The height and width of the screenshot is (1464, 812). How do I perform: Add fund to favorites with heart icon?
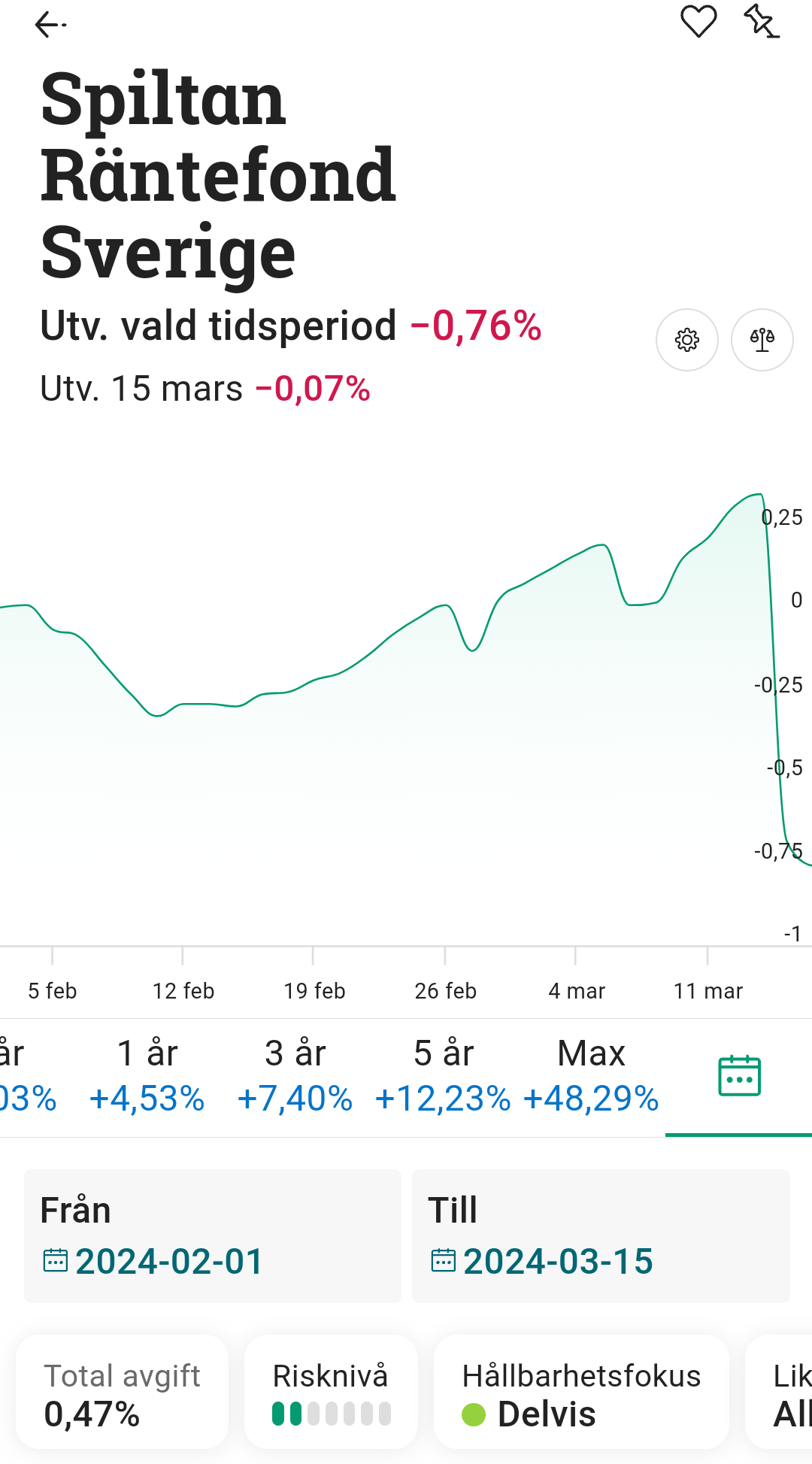698,21
